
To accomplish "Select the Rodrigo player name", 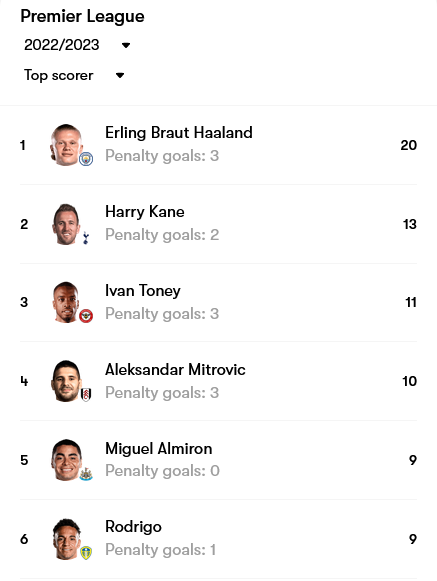I will click(133, 527).
